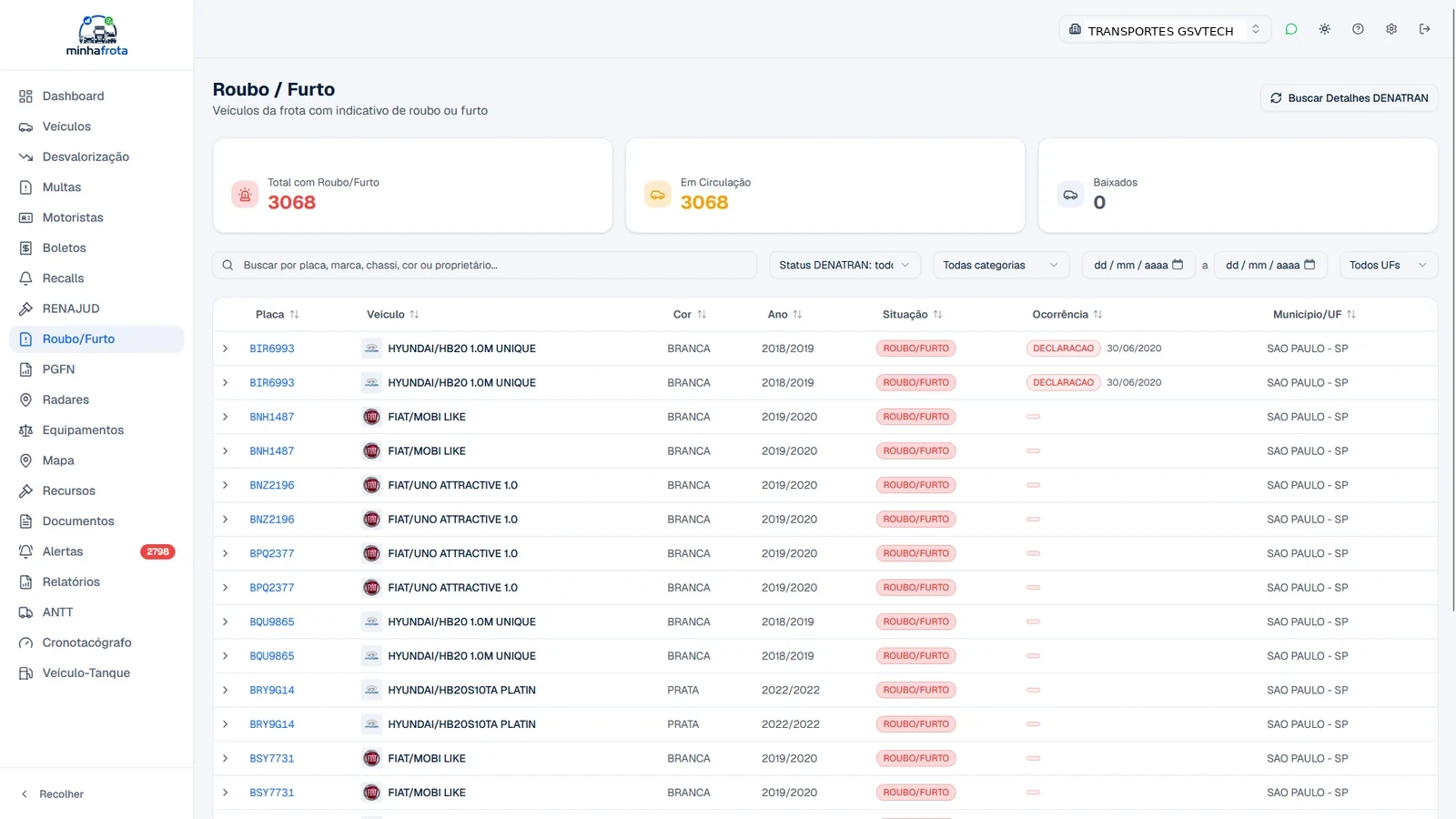Sort table by Cor column arrows

tap(702, 315)
